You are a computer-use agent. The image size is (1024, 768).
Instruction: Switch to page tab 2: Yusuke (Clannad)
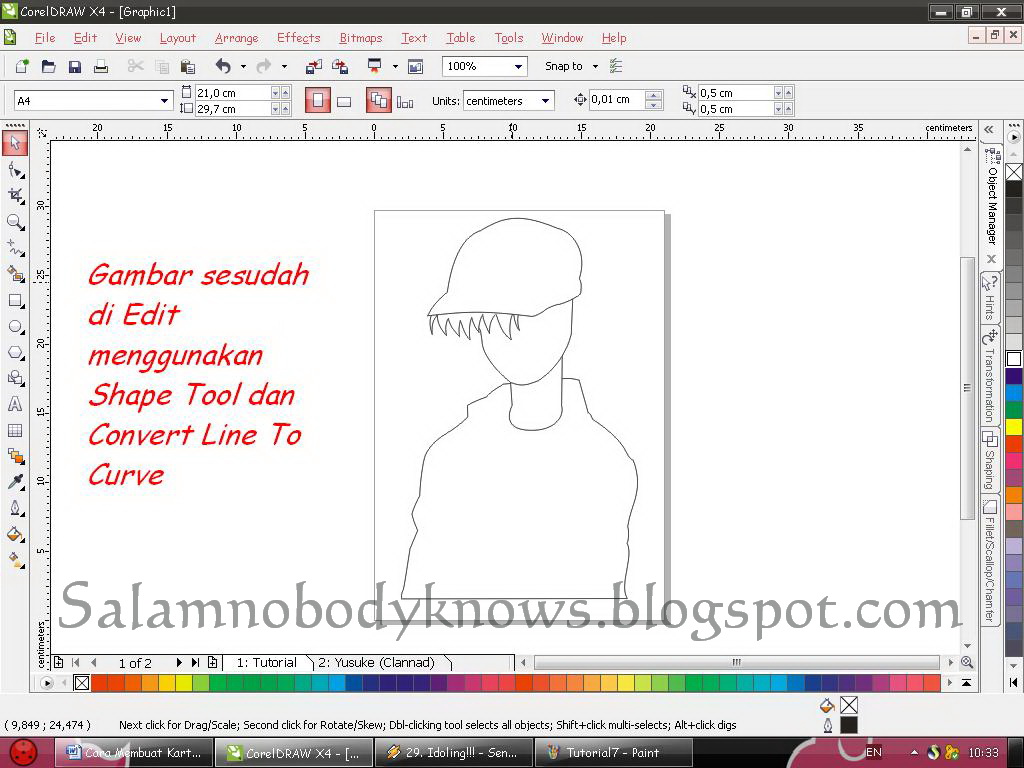pyautogui.click(x=377, y=663)
